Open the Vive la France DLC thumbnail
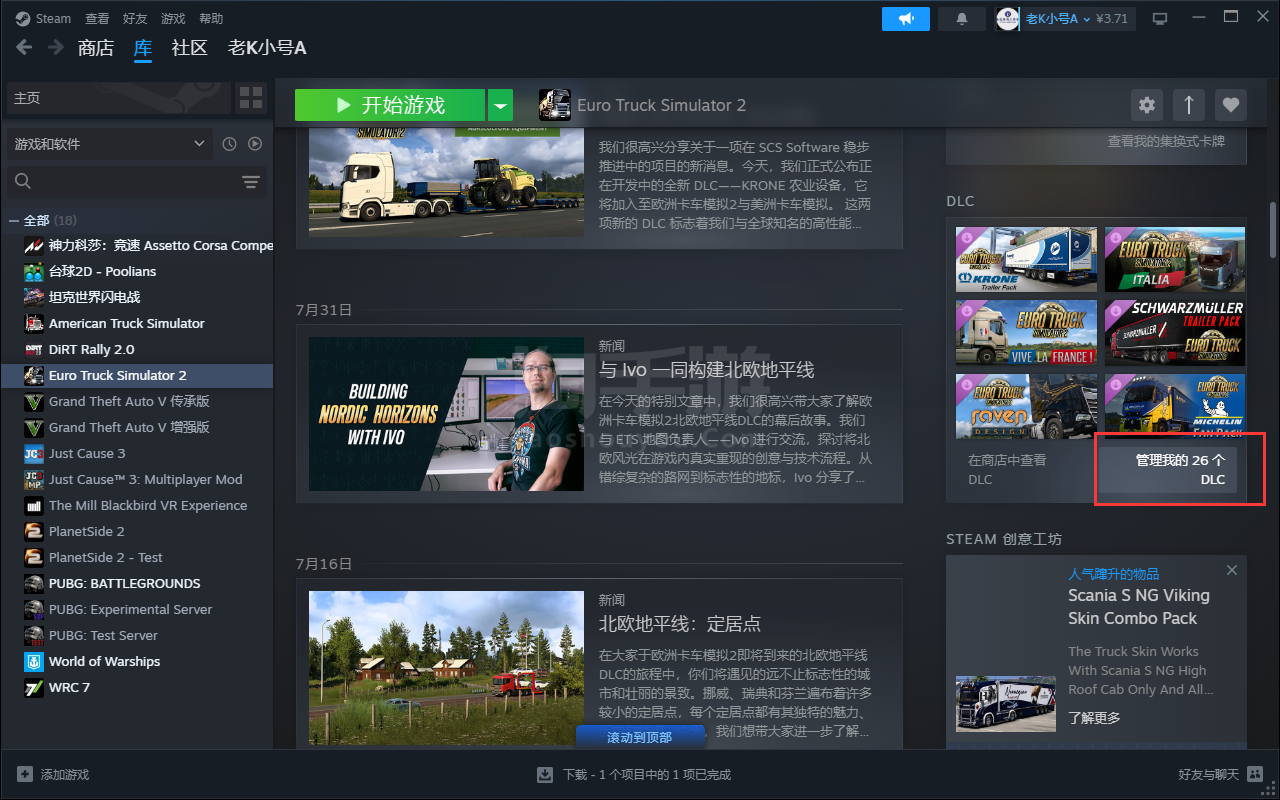1280x800 pixels. coord(1026,332)
